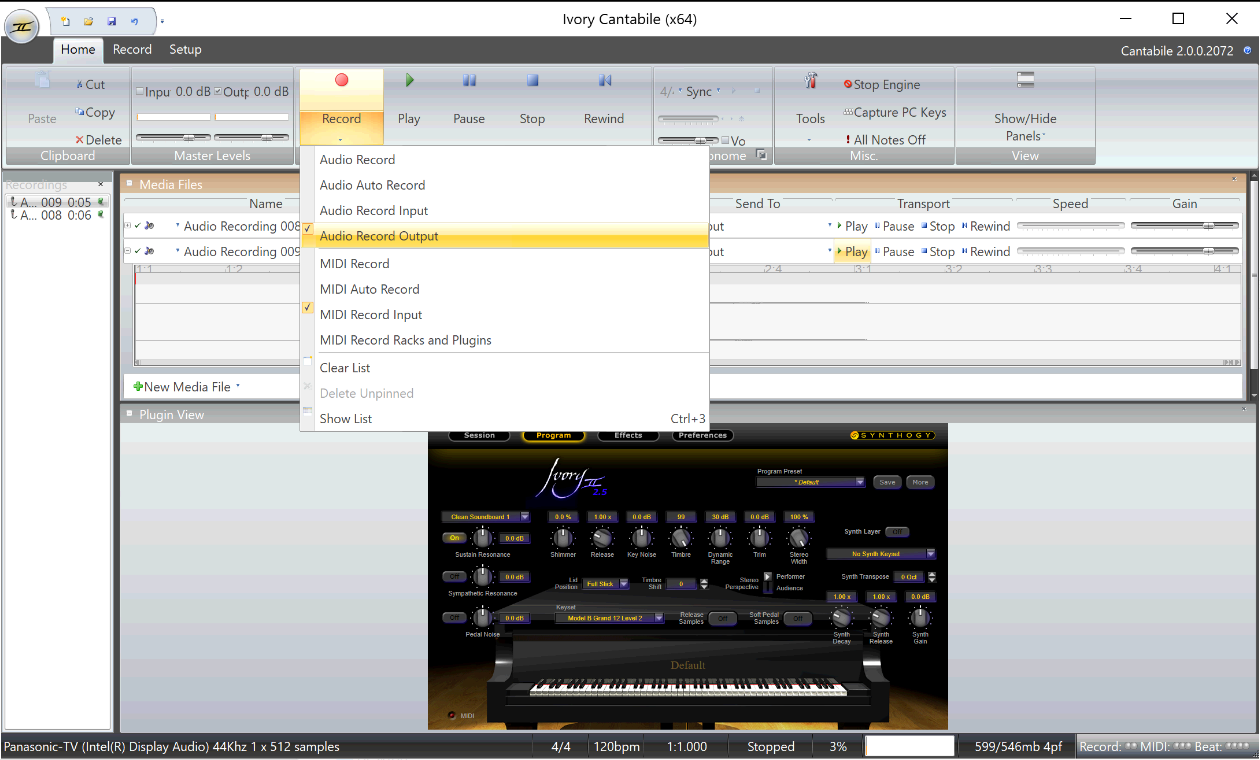Click Capture PC Keys
Viewport: 1260px width, 760px height.
[x=894, y=113]
